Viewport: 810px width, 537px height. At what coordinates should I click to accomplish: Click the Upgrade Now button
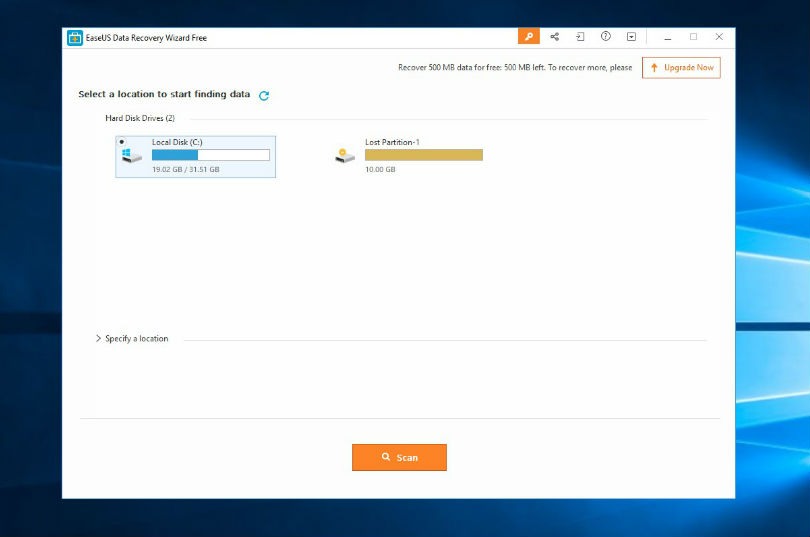(681, 68)
